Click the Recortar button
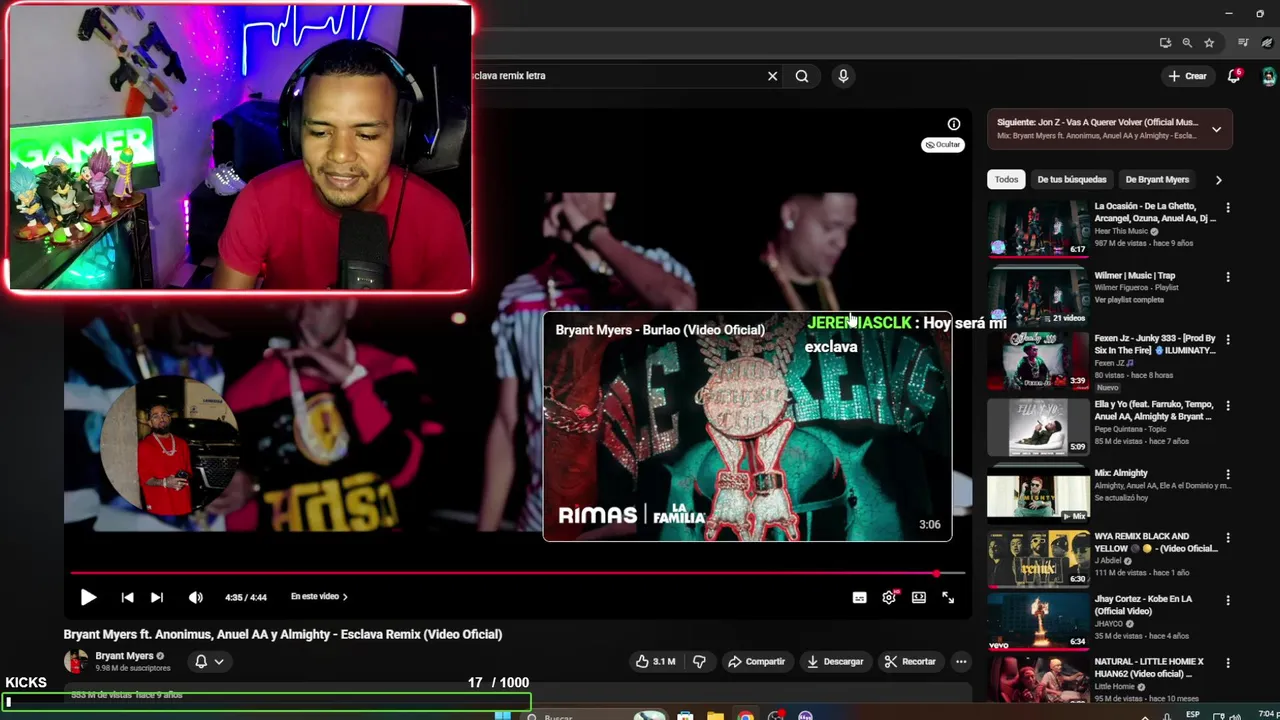This screenshot has width=1280, height=720. click(x=910, y=661)
